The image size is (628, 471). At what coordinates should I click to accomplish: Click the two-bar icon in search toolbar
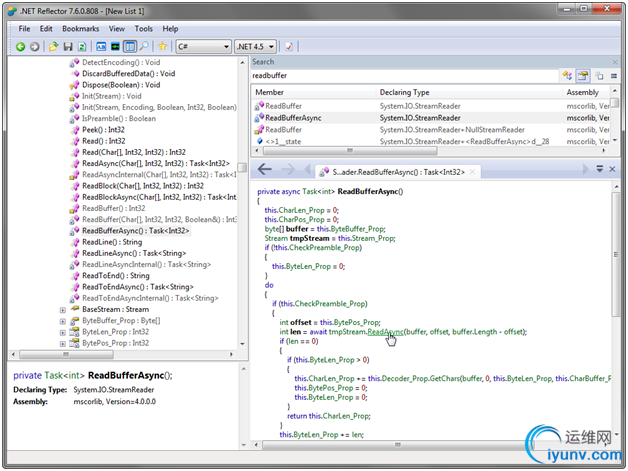pyautogui.click(x=614, y=76)
